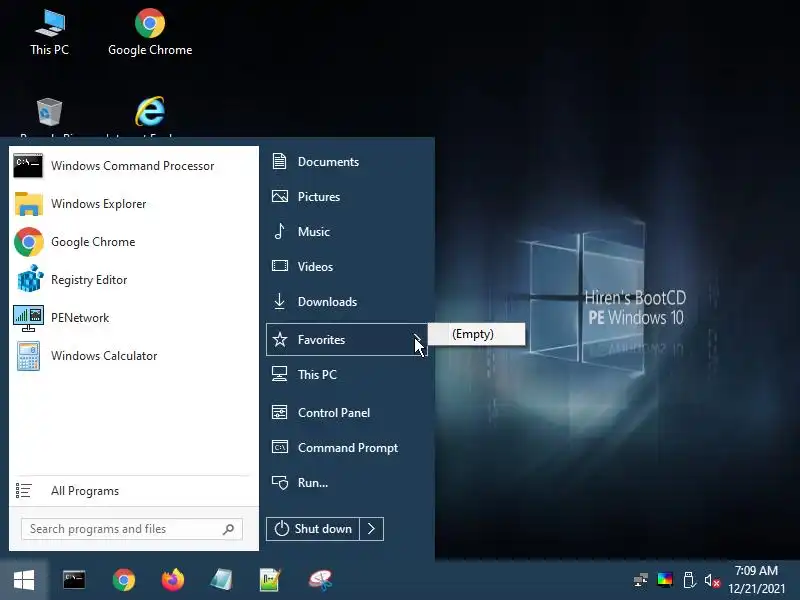The width and height of the screenshot is (800, 600).
Task: Click the Run... icon
Action: click(x=280, y=483)
